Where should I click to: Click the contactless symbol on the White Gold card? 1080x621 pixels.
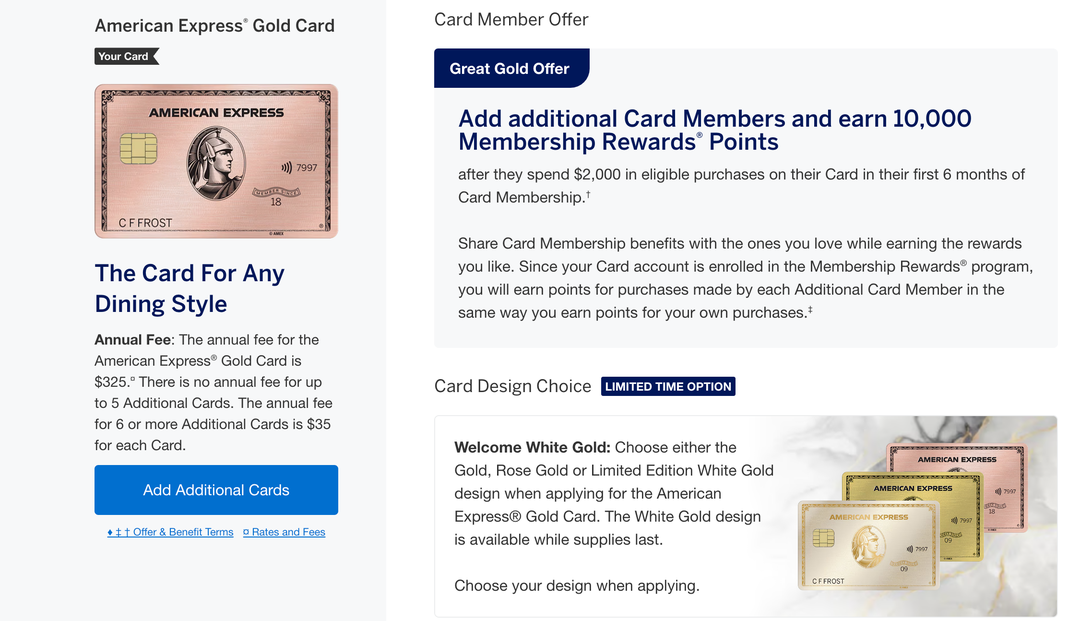pyautogui.click(x=910, y=549)
